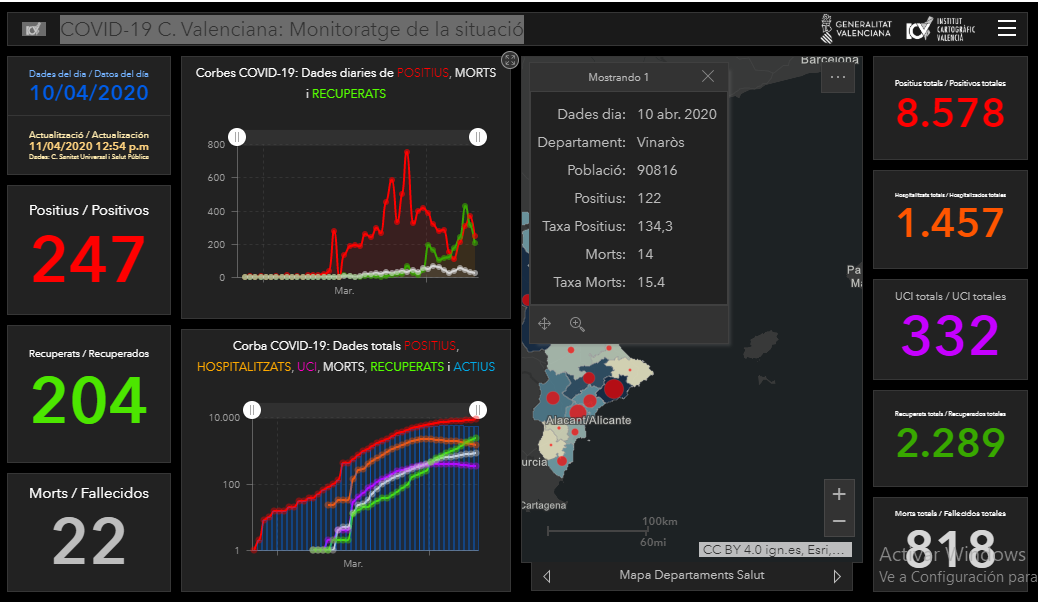Click the left range handle on the daily chart
The width and height of the screenshot is (1038, 605).
(237, 137)
